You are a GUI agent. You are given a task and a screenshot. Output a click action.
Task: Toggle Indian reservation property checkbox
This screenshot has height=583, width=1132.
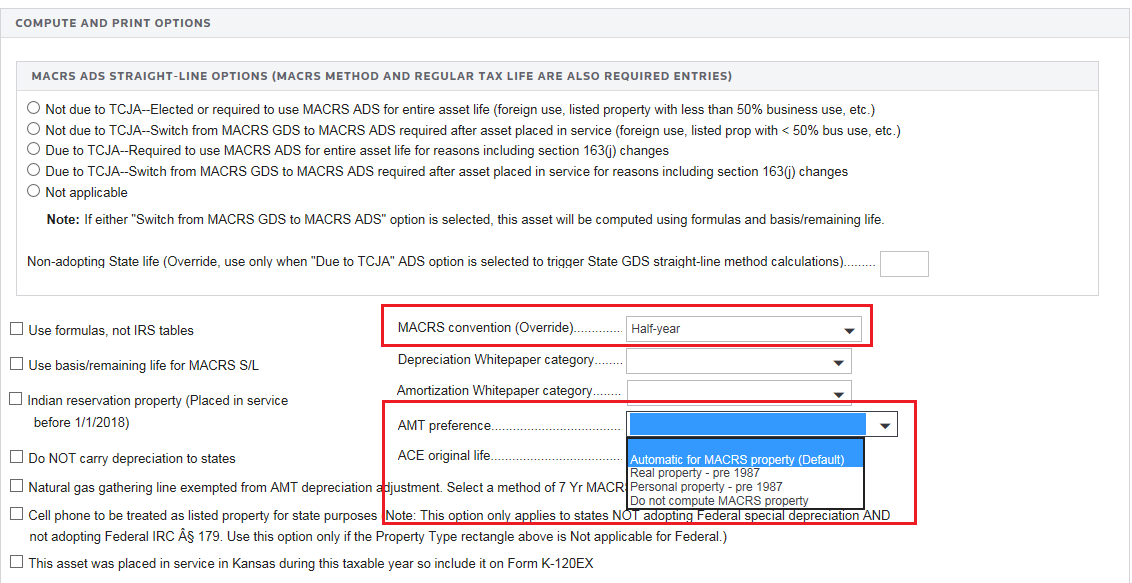[16, 399]
